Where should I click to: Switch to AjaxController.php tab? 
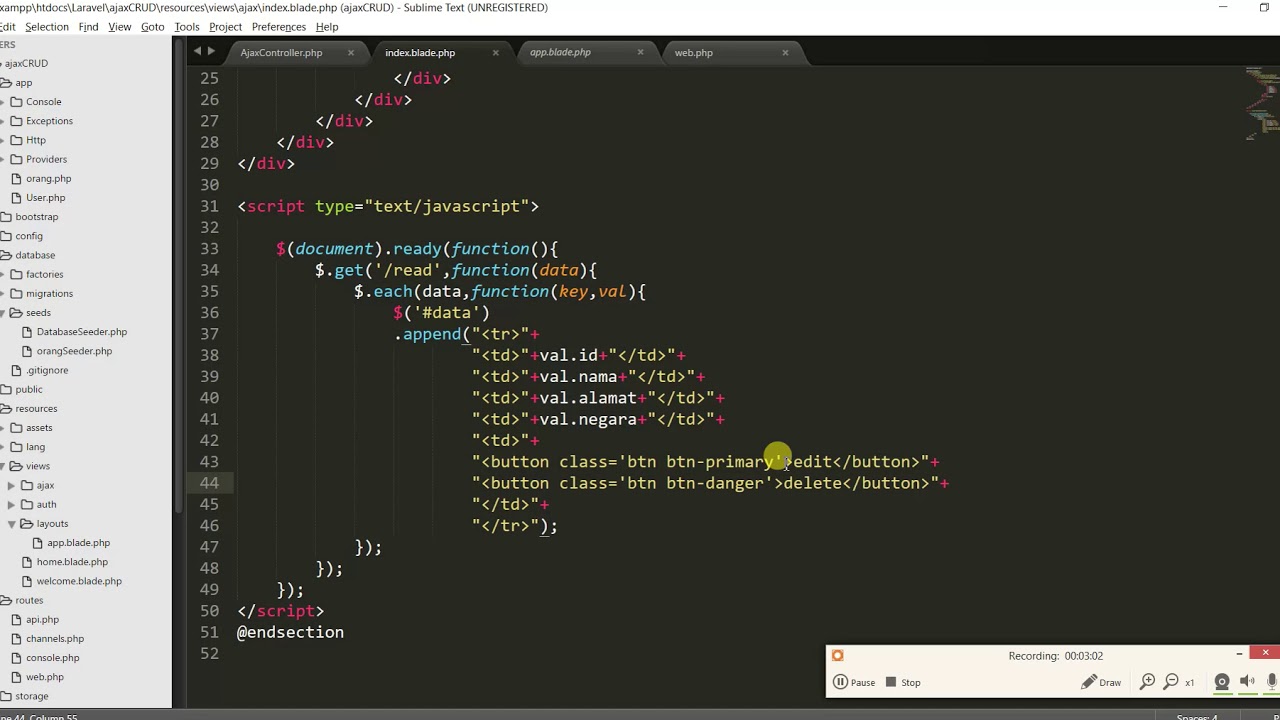[x=281, y=52]
